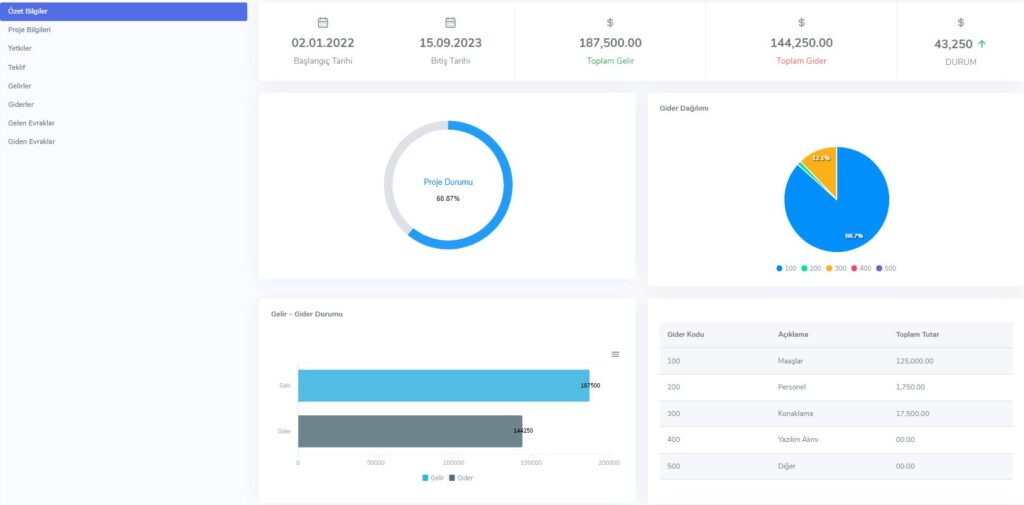This screenshot has width=1024, height=505.
Task: Toggle the Gelir series in bar chart legend
Action: coord(432,478)
